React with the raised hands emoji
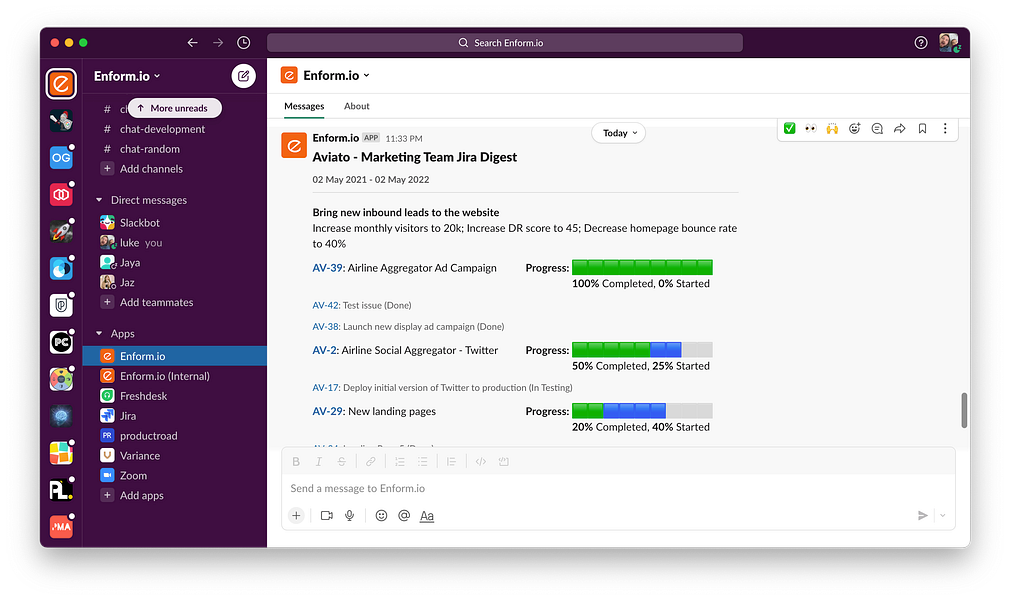 click(832, 128)
